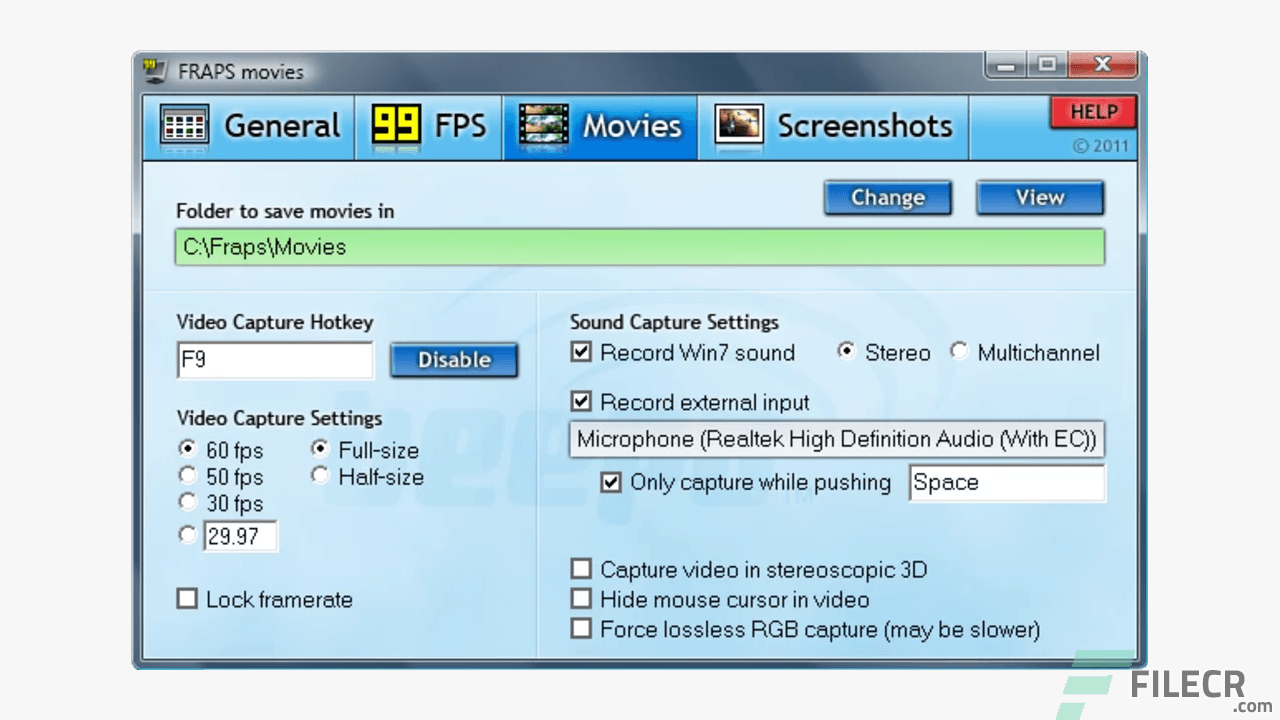Select Multichannel sound recording

pyautogui.click(x=960, y=351)
